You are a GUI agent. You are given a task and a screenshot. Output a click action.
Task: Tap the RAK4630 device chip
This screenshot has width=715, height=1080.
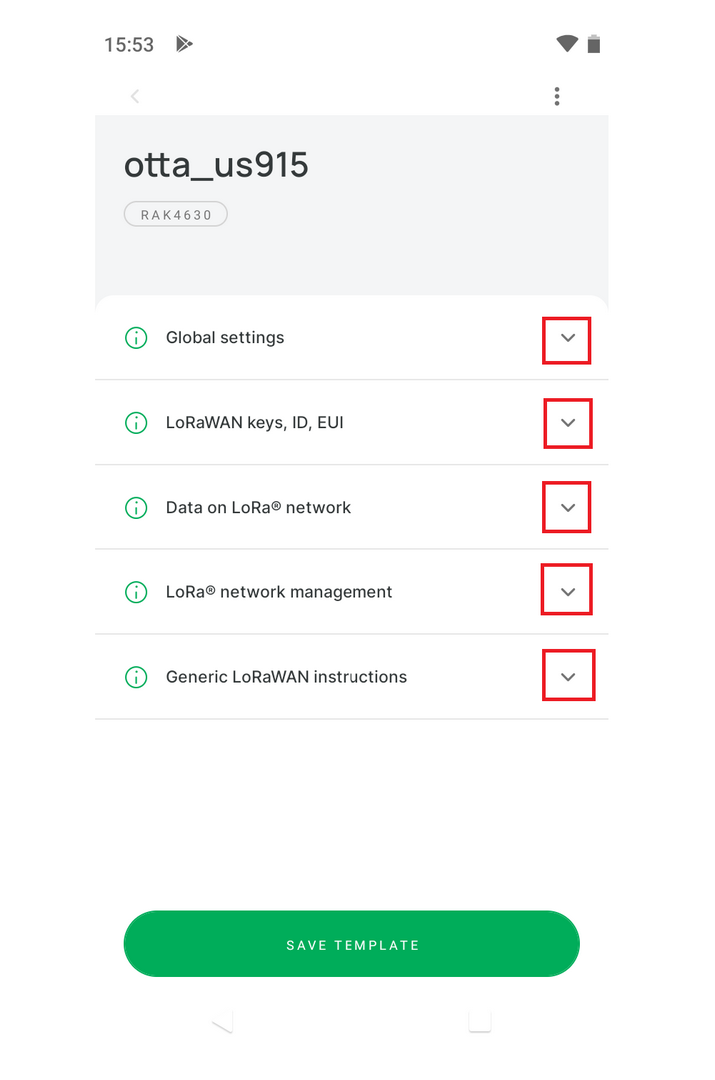click(x=176, y=214)
